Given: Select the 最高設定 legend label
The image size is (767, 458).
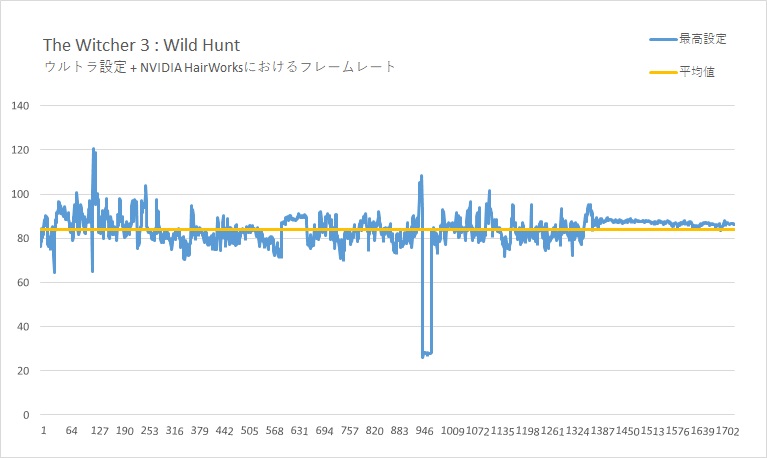Looking at the screenshot, I should (702, 39).
